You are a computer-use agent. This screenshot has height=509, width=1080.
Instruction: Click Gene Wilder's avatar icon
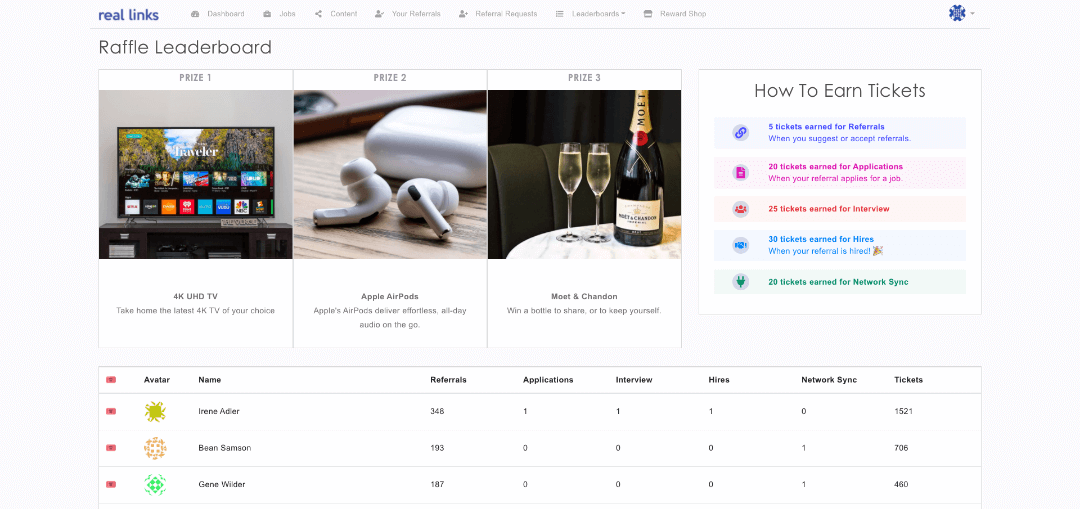[154, 484]
